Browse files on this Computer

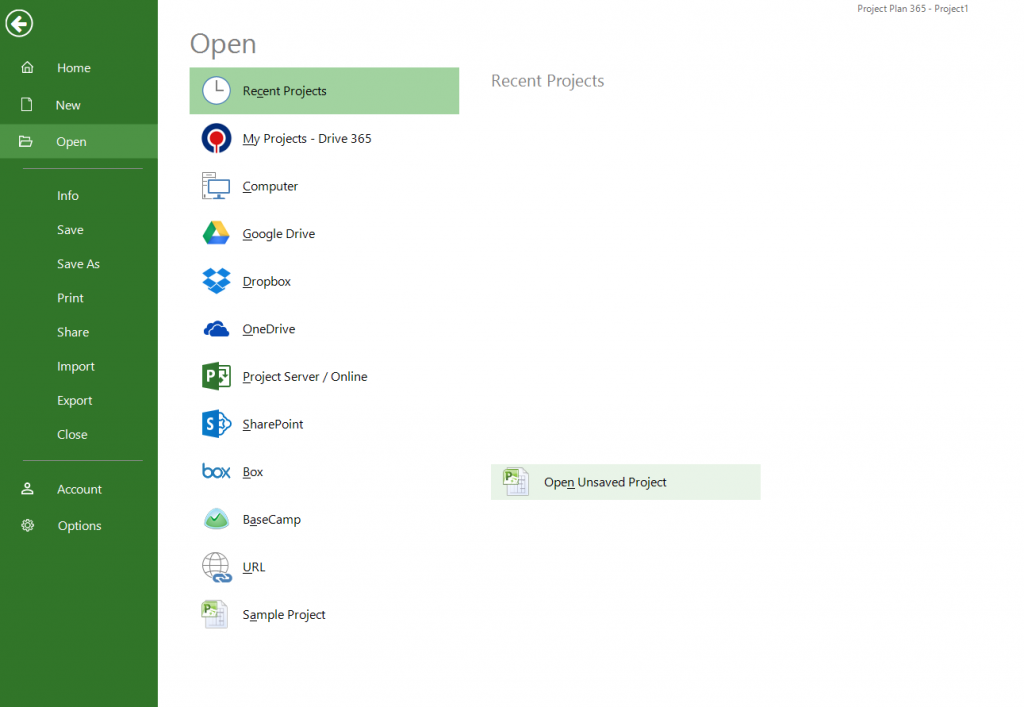(270, 185)
